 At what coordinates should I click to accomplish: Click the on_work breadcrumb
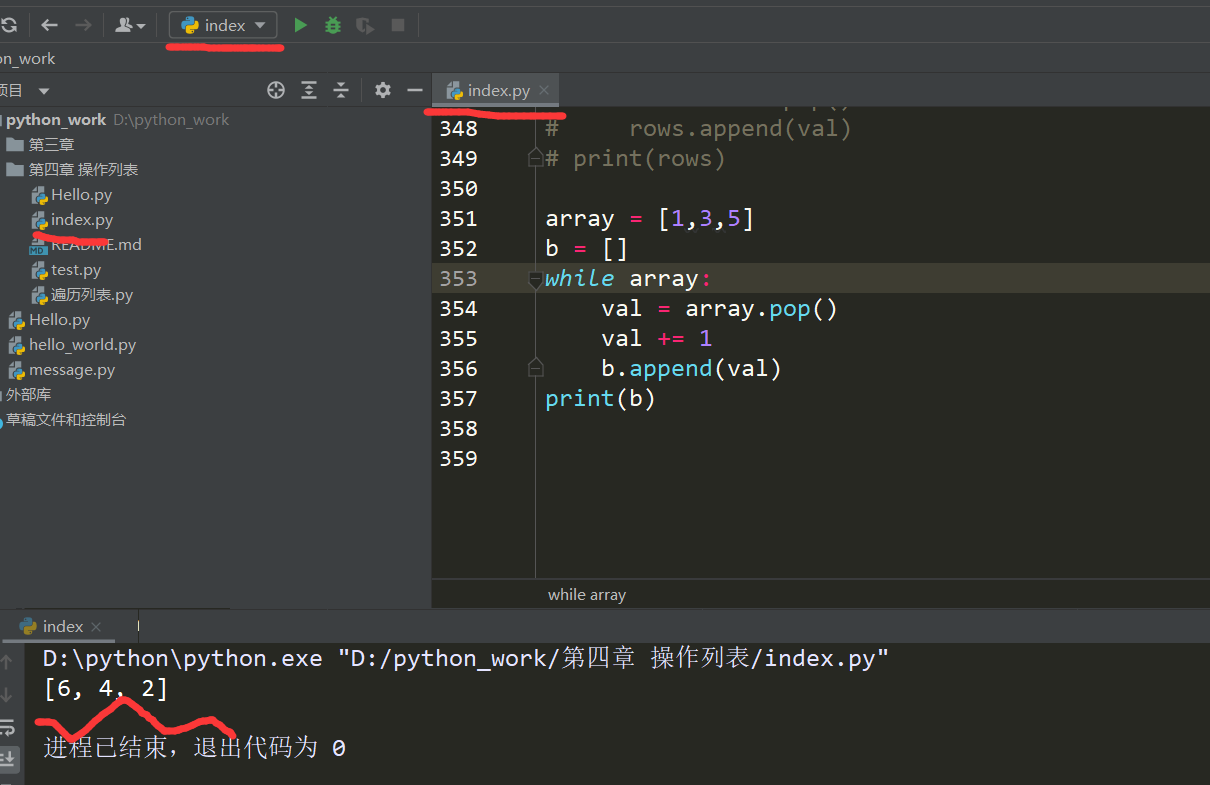(28, 59)
